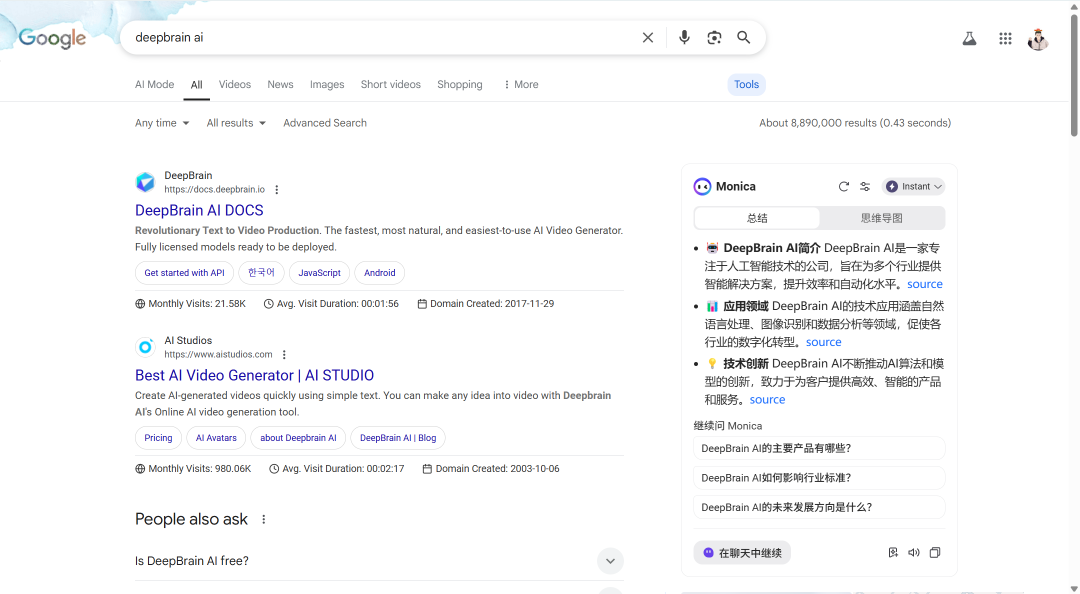Toggle the Tools button
This screenshot has height=594, width=1080.
tap(747, 84)
